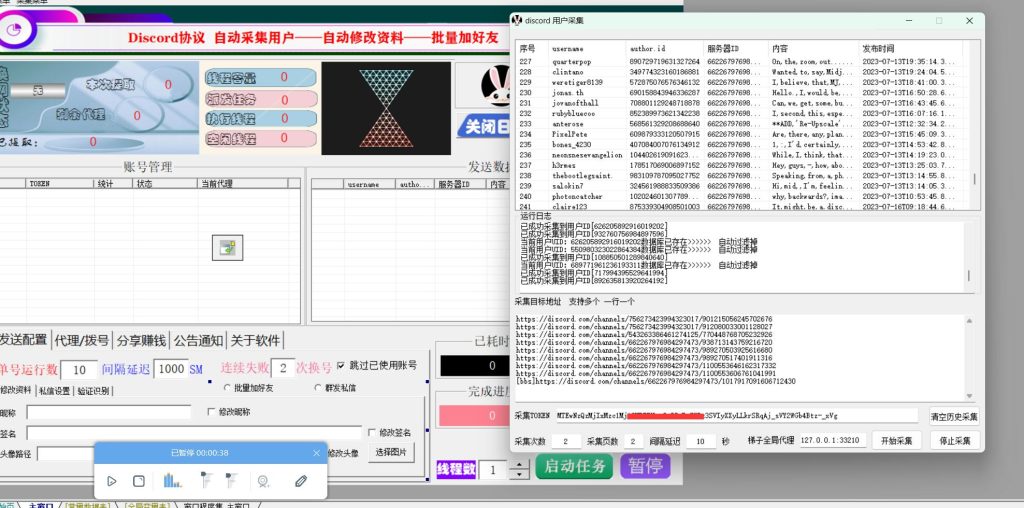Click the audio level bars icon
Image resolution: width=1024 pixels, height=508 pixels.
point(172,481)
